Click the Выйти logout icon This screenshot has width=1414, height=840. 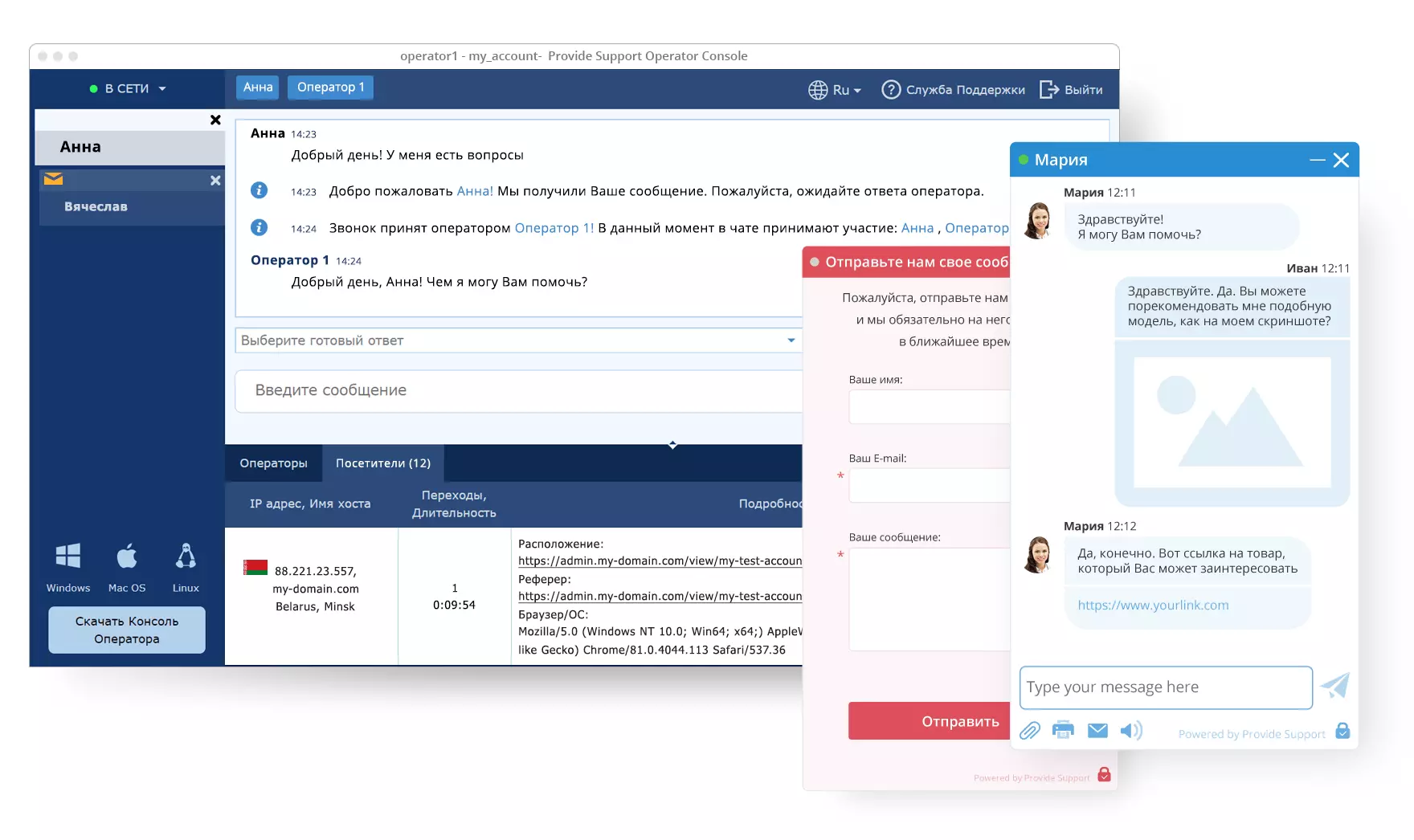click(1048, 89)
